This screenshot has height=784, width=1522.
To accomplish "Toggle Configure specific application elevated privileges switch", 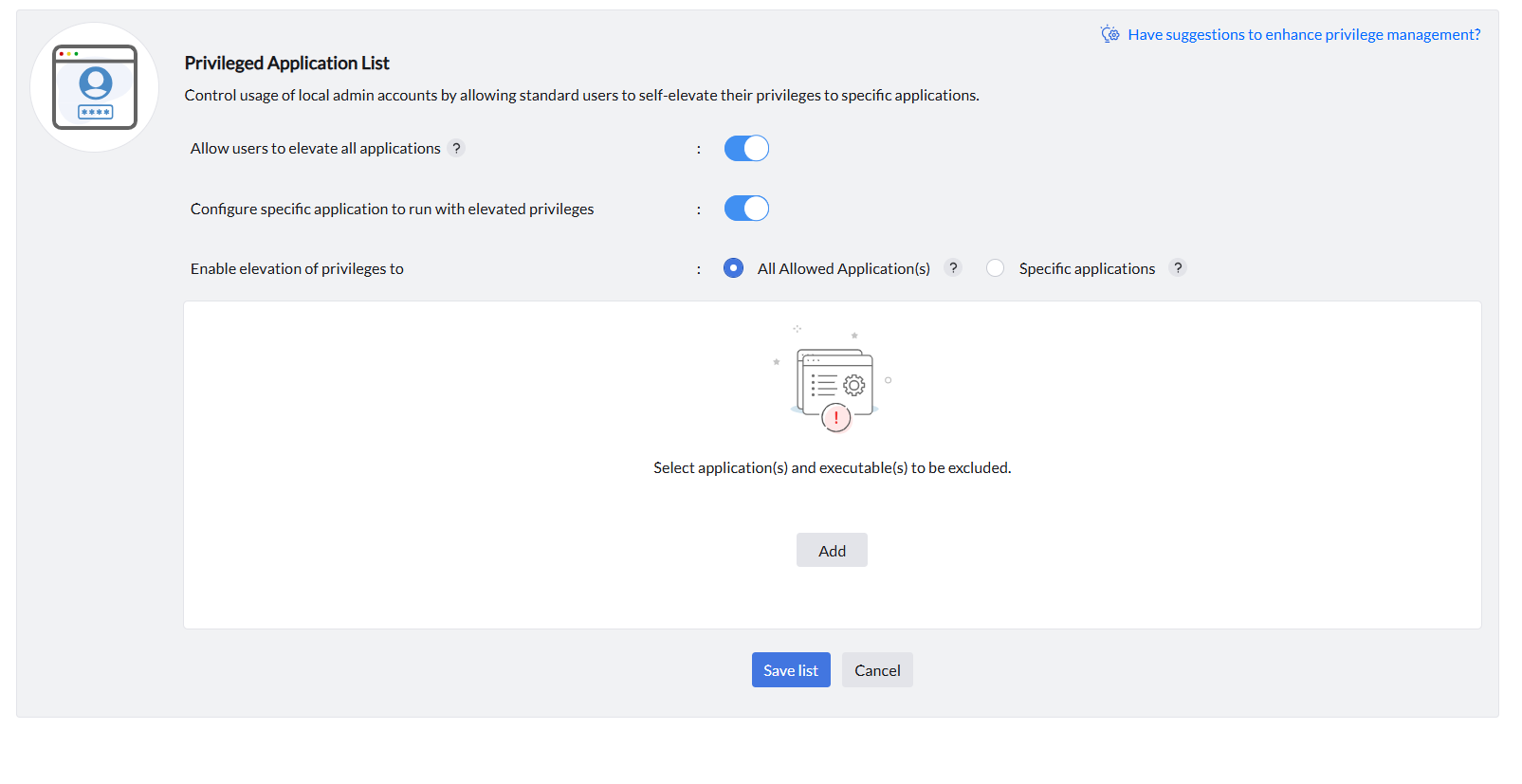I will click(746, 209).
